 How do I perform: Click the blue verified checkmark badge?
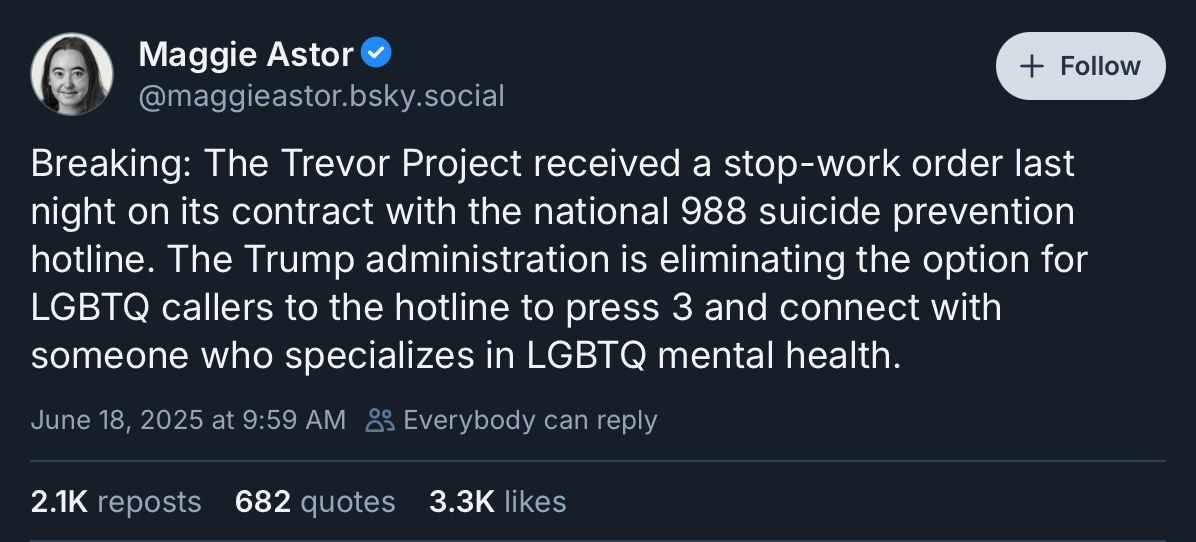click(x=376, y=53)
